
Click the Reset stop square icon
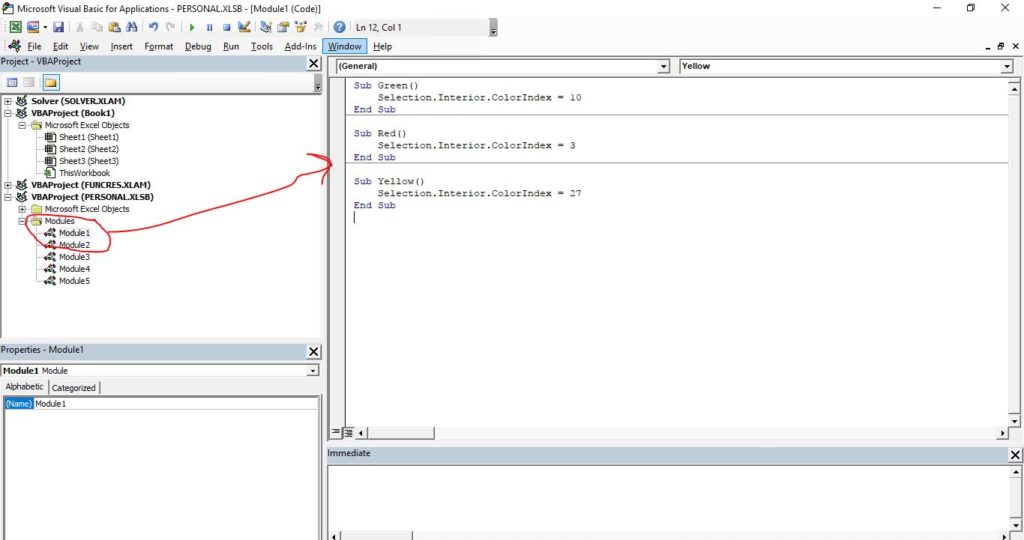coord(227,27)
